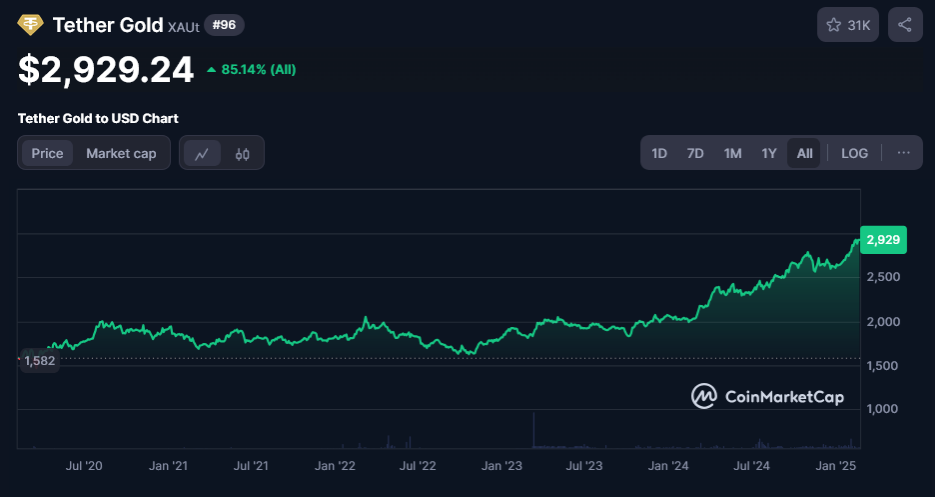Click the Jul '22 x-axis label
This screenshot has height=497, width=935.
pos(418,465)
